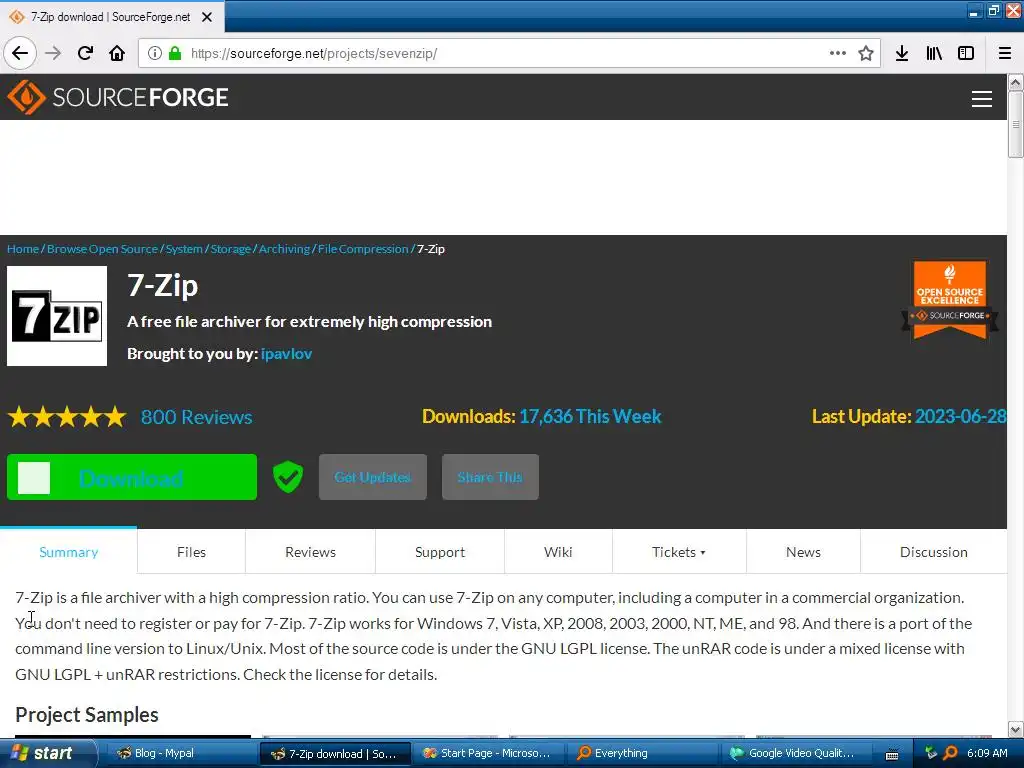1024x768 pixels.
Task: Open the 800 Reviews link
Action: (x=197, y=417)
